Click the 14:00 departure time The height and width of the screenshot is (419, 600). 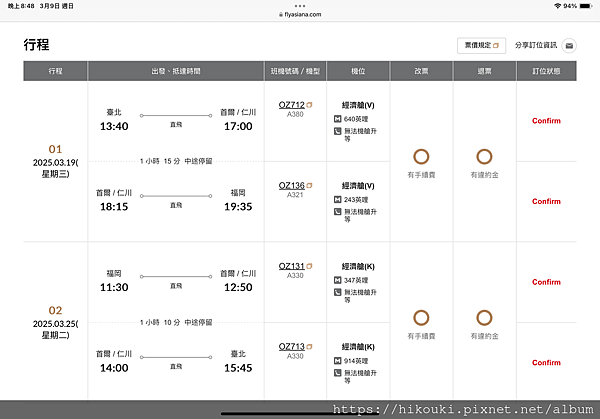[114, 368]
